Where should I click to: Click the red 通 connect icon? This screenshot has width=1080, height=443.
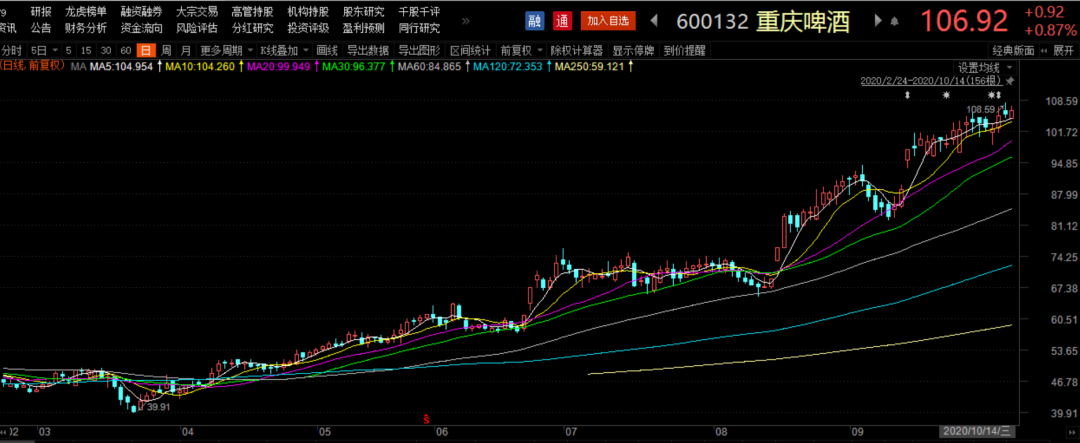pos(562,20)
